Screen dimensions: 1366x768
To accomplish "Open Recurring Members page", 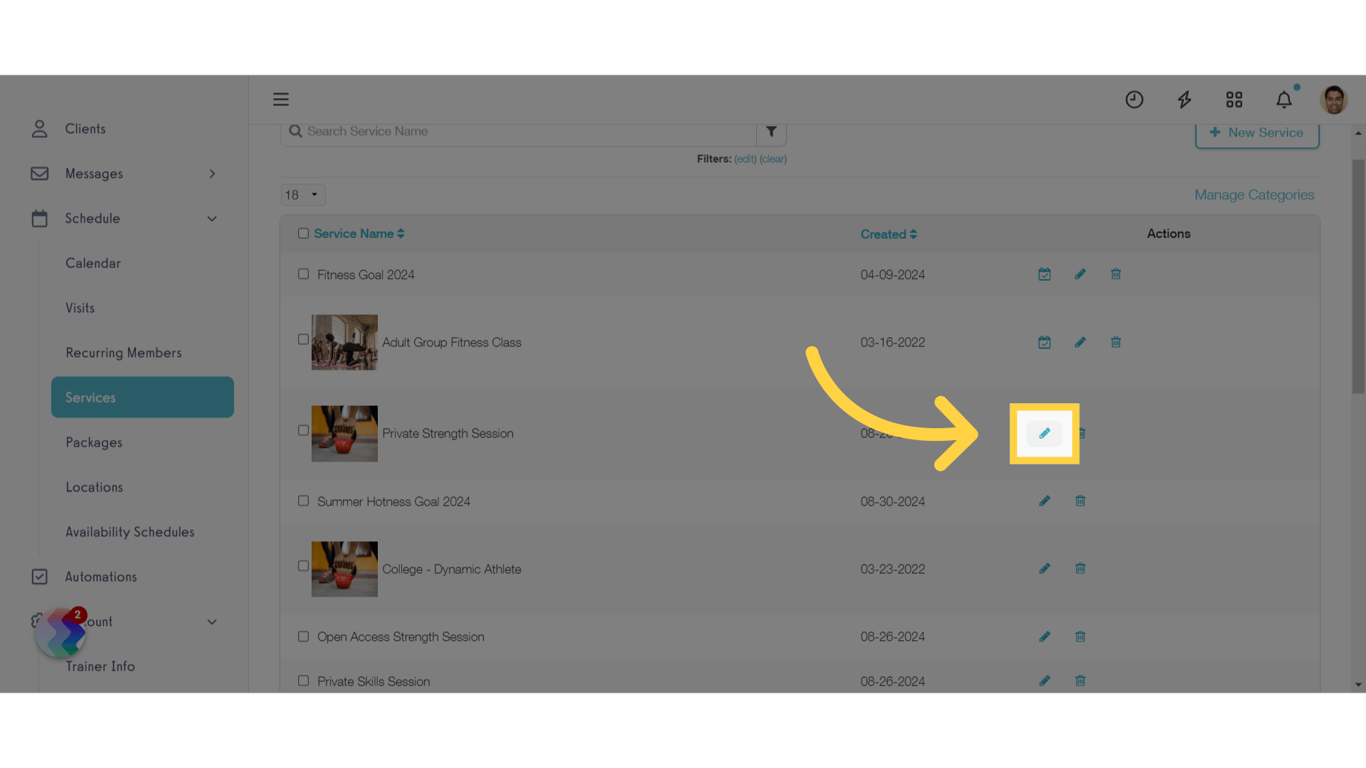I will pyautogui.click(x=124, y=353).
